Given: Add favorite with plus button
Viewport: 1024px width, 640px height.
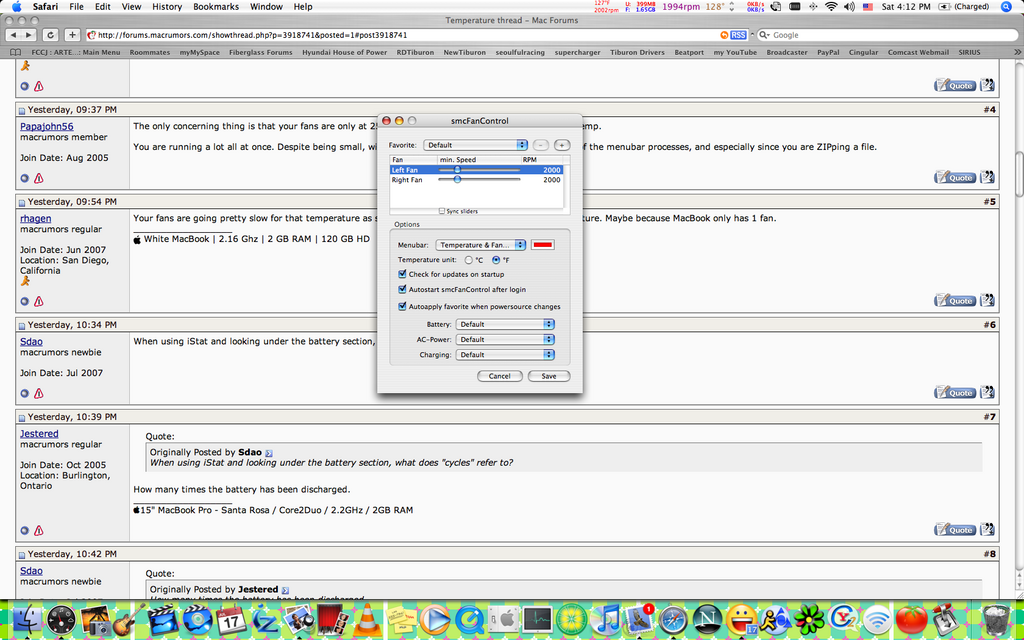Looking at the screenshot, I should 562,145.
